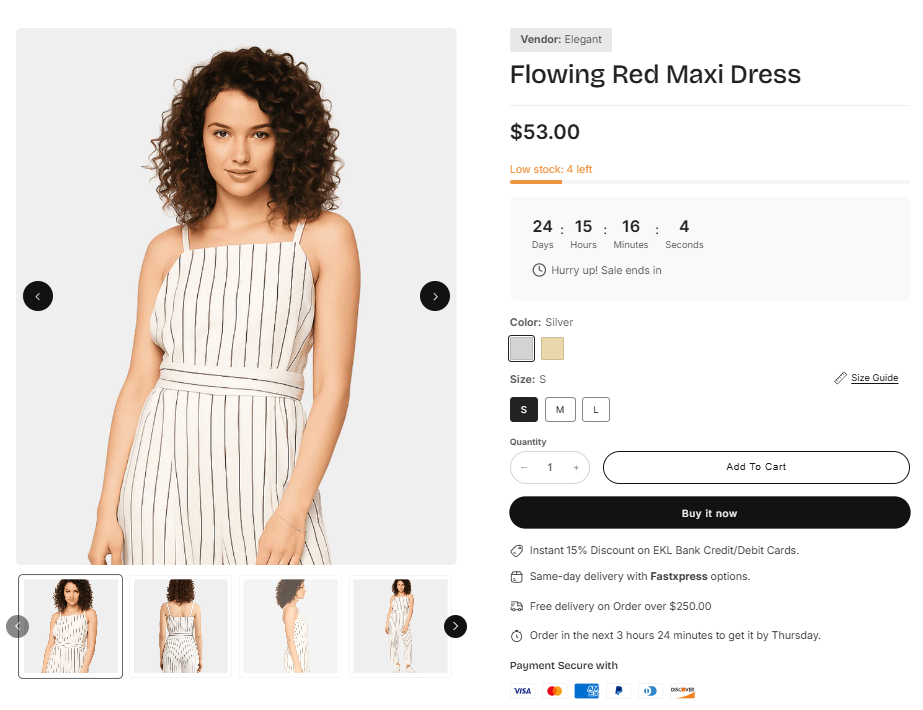Select size S option
Image resolution: width=923 pixels, height=710 pixels.
pos(524,409)
